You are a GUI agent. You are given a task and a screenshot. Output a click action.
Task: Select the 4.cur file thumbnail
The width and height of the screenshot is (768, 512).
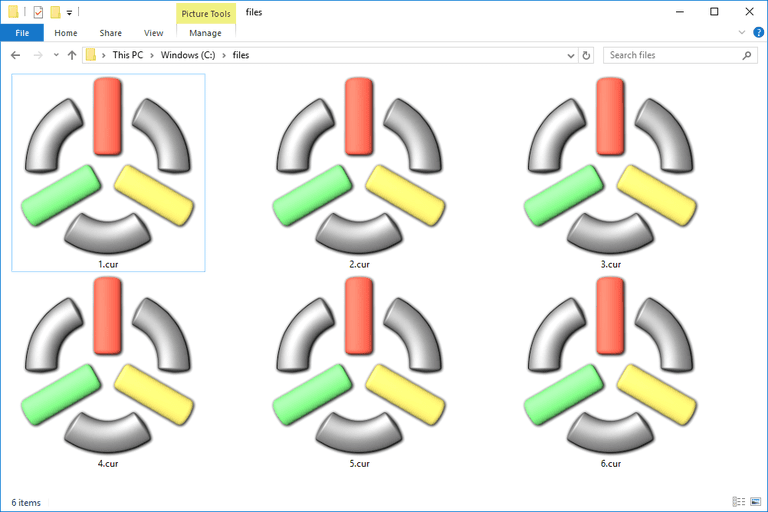pos(108,365)
